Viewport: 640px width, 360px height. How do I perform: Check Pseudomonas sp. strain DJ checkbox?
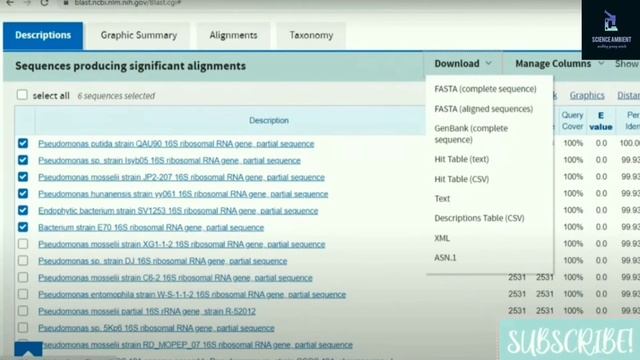23,260
